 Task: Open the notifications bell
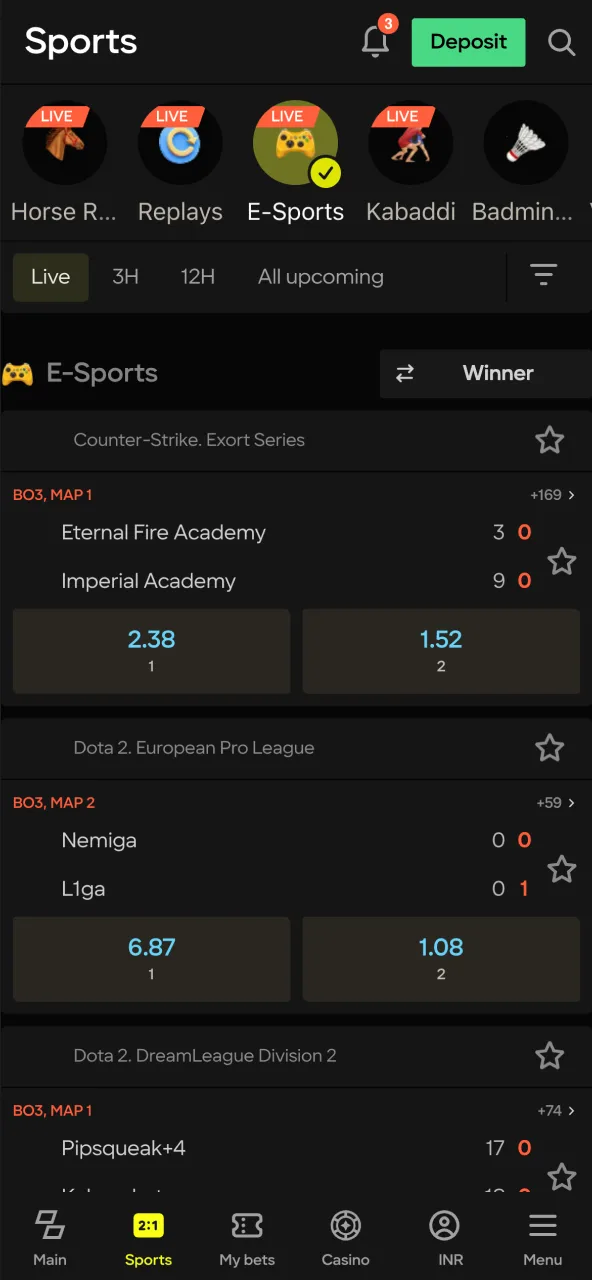pos(375,42)
